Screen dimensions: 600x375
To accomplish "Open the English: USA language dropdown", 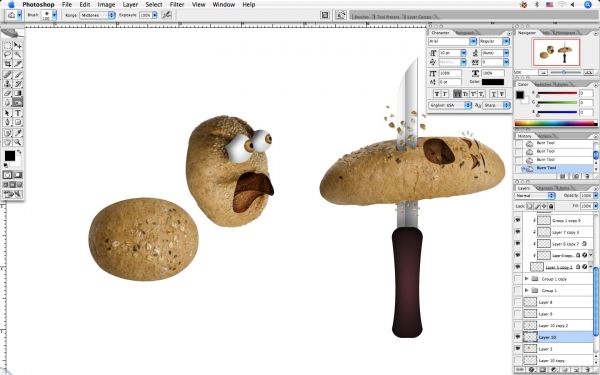I will coord(450,105).
